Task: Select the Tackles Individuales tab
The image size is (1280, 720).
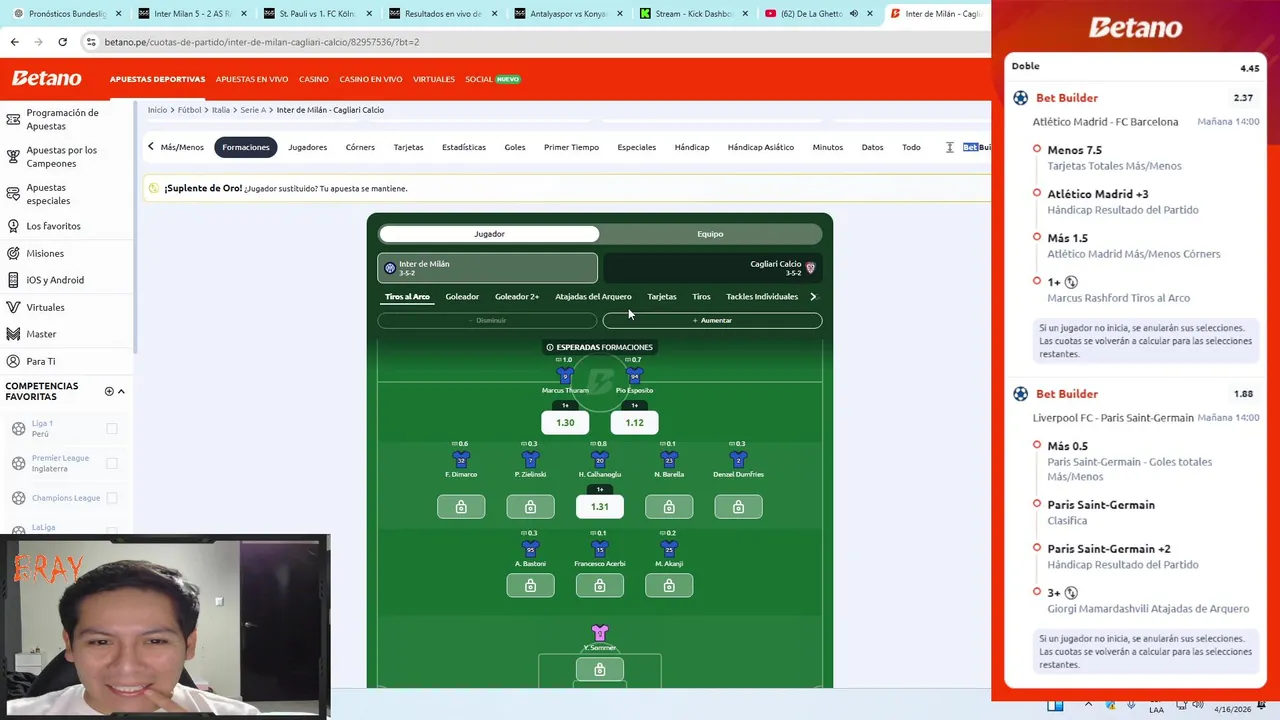Action: pyautogui.click(x=762, y=297)
